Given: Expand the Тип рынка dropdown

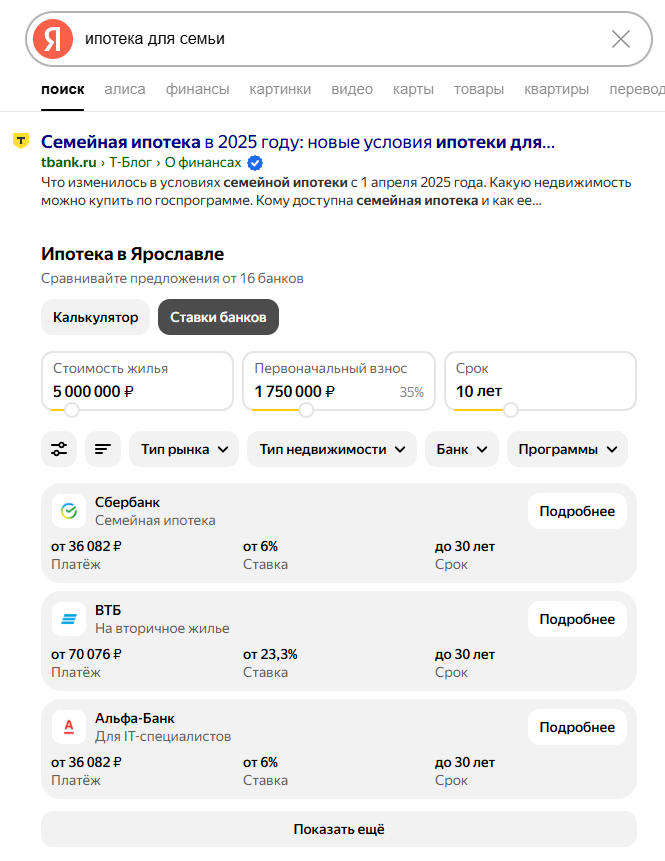Looking at the screenshot, I should 184,449.
